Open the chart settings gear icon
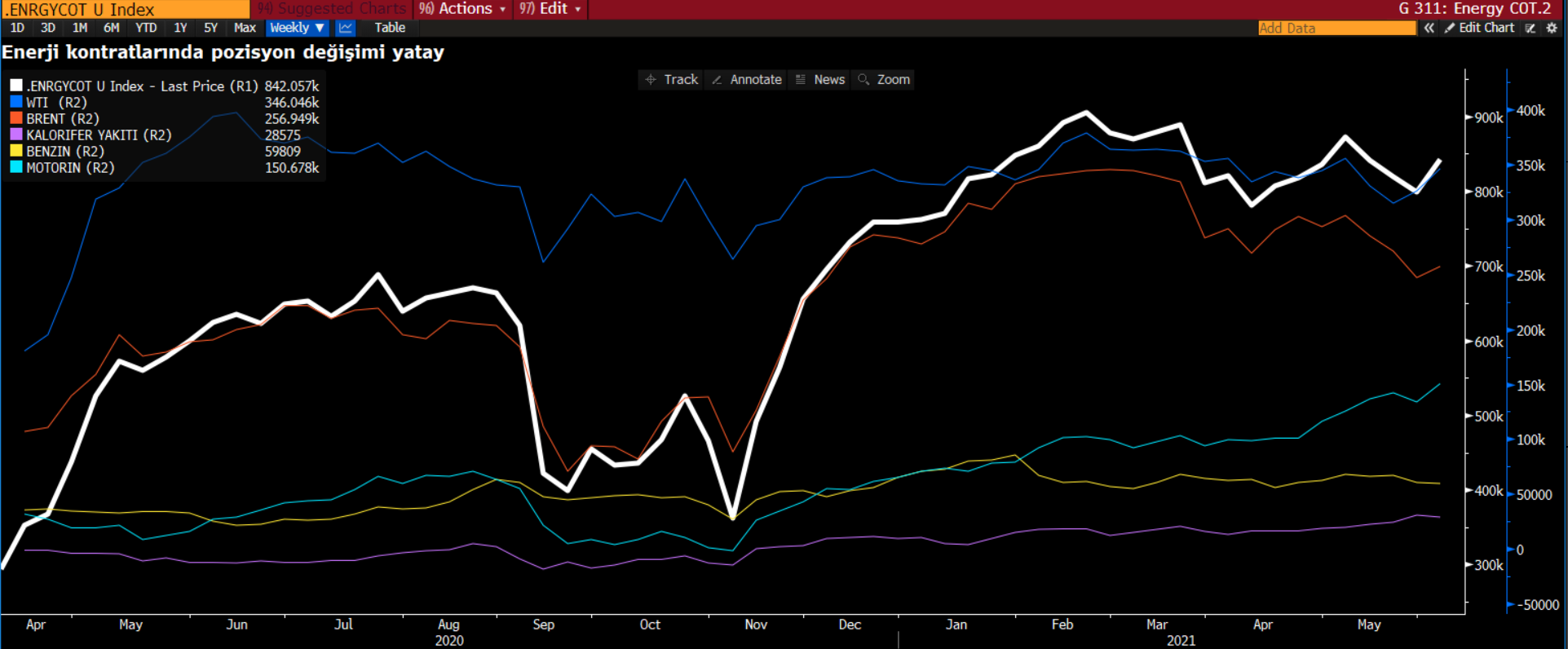This screenshot has width=1568, height=649. [1552, 28]
